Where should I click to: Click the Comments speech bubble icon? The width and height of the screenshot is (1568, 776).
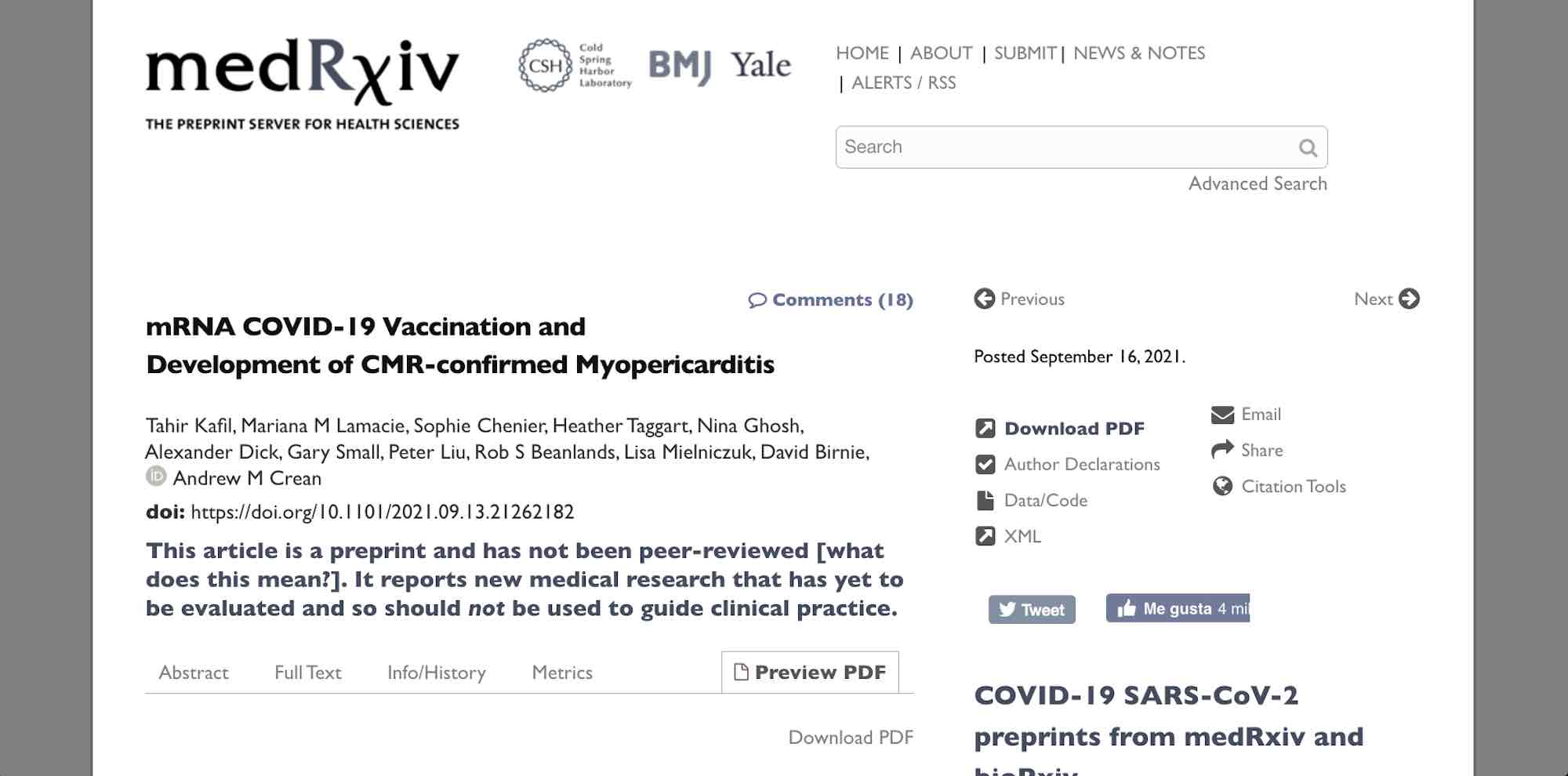[757, 300]
